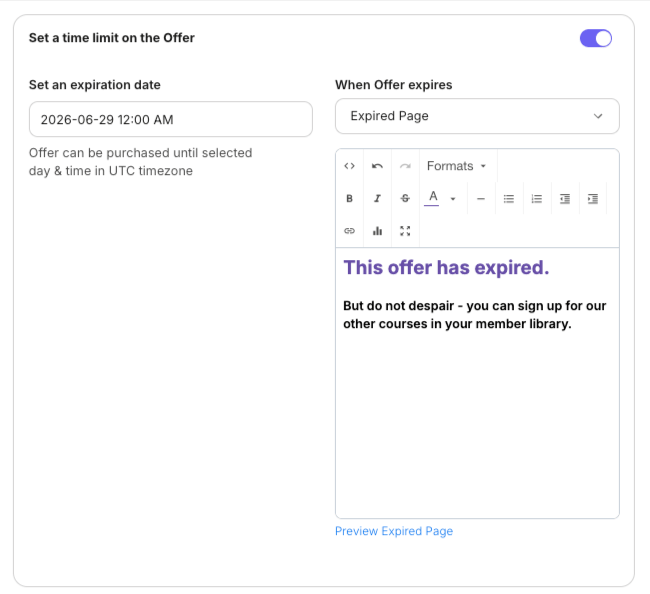Click the 'This offer has expired.' heading
This screenshot has width=650, height=594.
[446, 267]
